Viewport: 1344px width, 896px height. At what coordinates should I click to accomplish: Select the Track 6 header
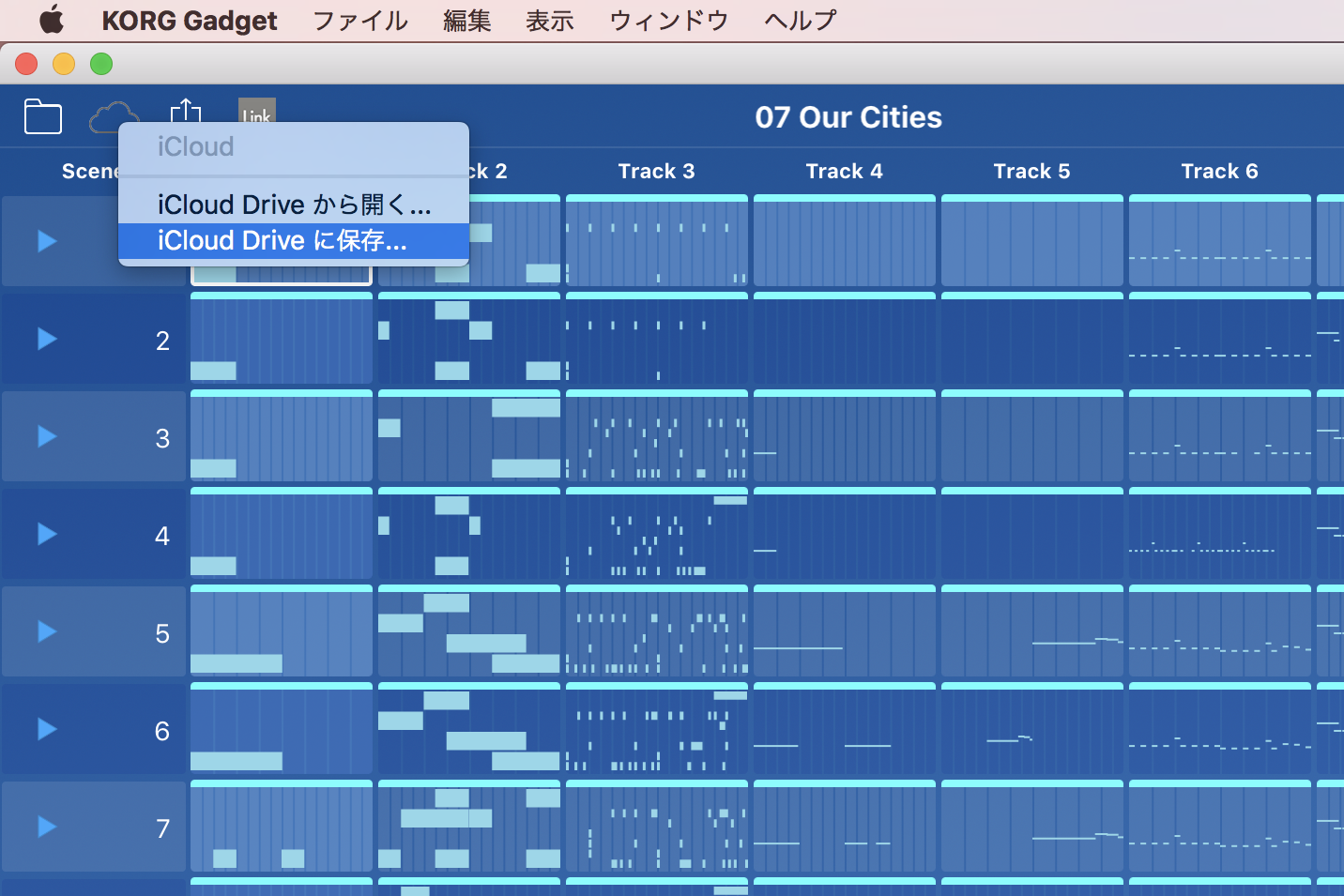pyautogui.click(x=1219, y=171)
